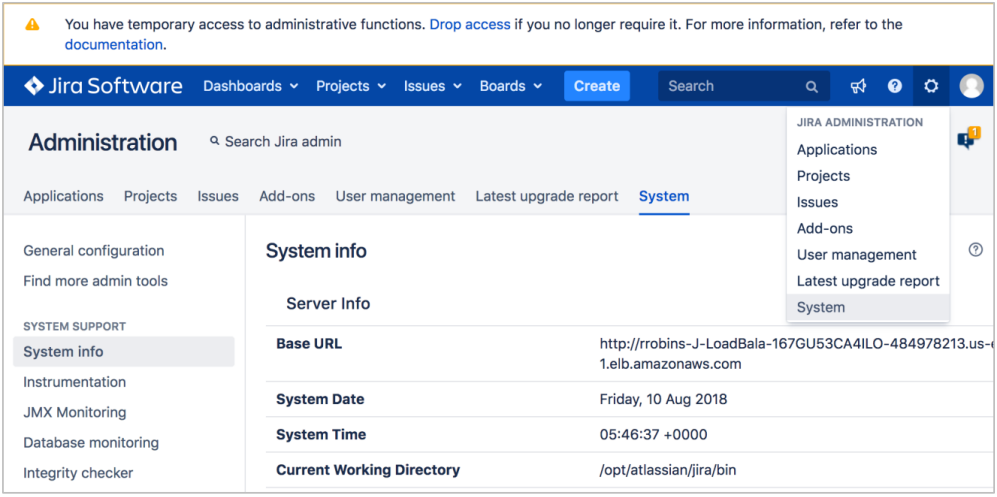Click the Drop access link
Screen dimensions: 997x497
click(x=470, y=25)
